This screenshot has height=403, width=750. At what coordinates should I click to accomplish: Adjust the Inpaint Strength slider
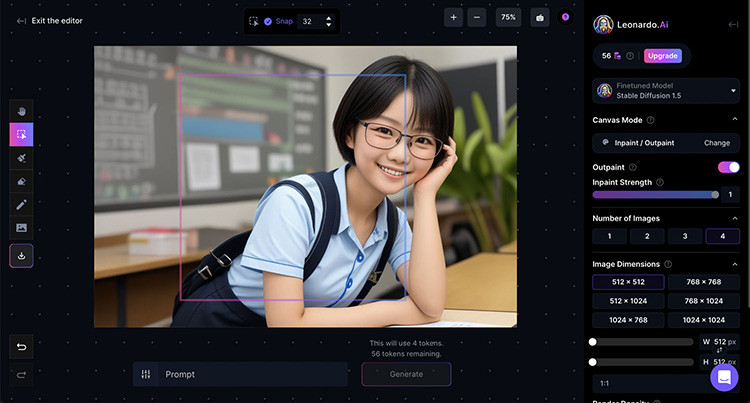tap(655, 195)
